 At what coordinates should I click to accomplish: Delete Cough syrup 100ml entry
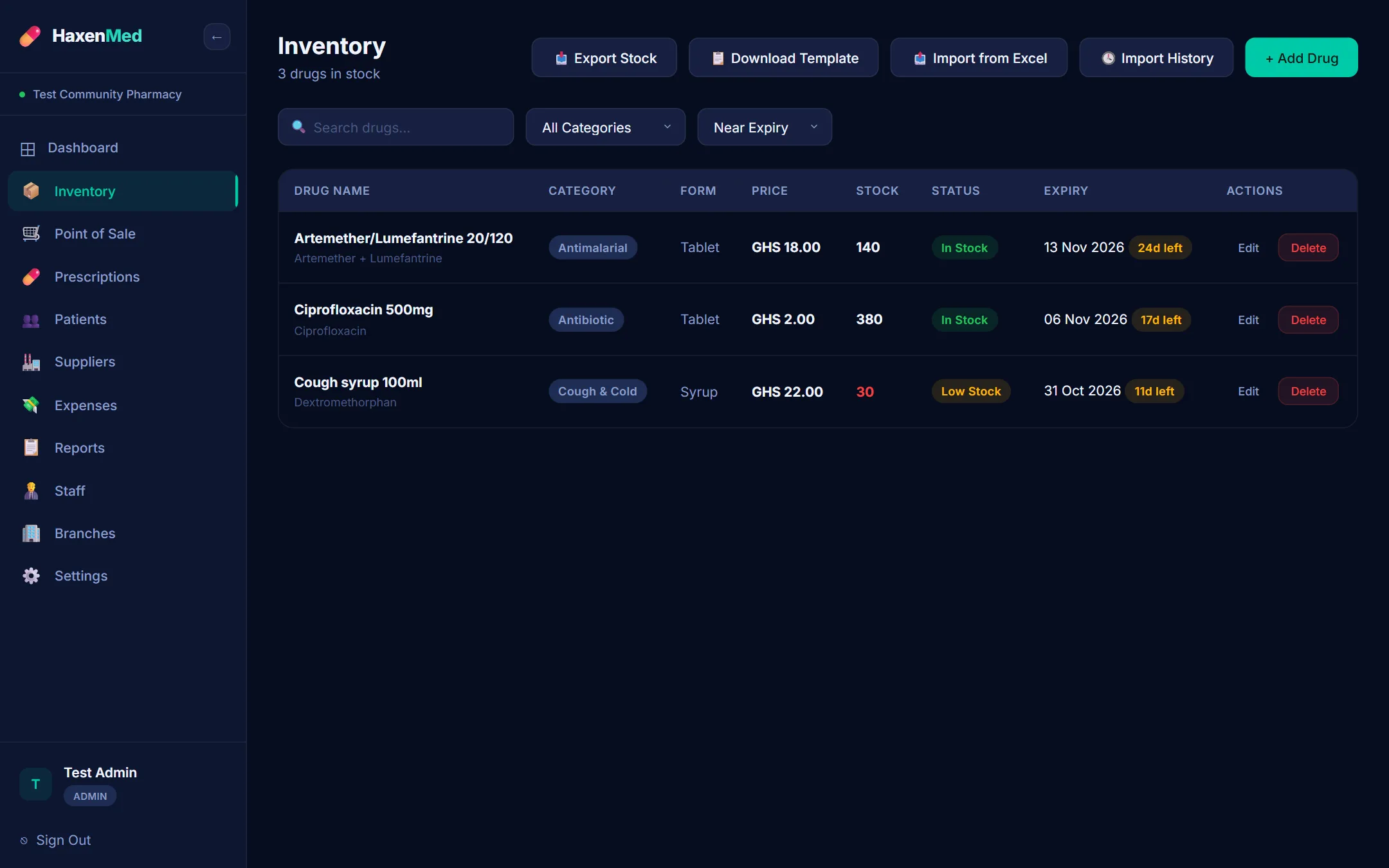[x=1308, y=391]
